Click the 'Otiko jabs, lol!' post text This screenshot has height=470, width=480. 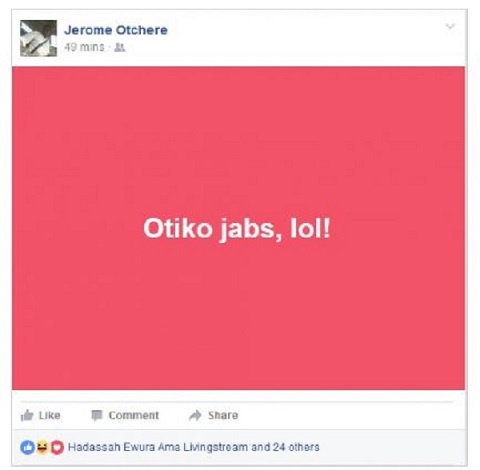click(237, 229)
